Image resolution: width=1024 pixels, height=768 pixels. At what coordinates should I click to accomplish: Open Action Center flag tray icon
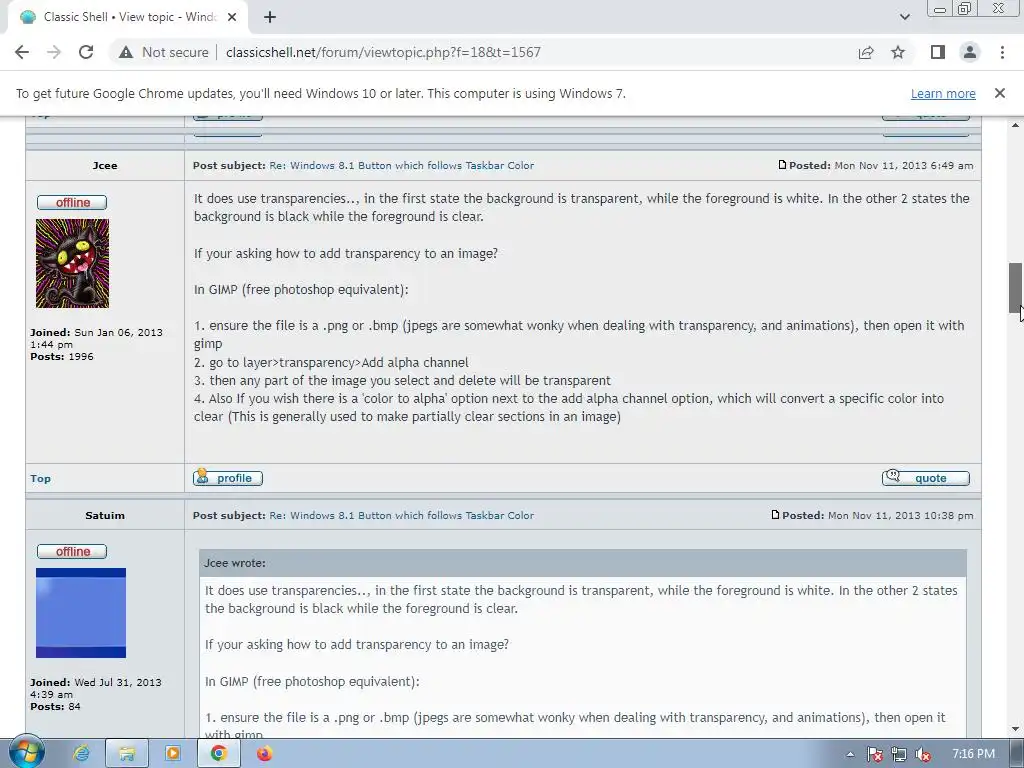tap(874, 754)
